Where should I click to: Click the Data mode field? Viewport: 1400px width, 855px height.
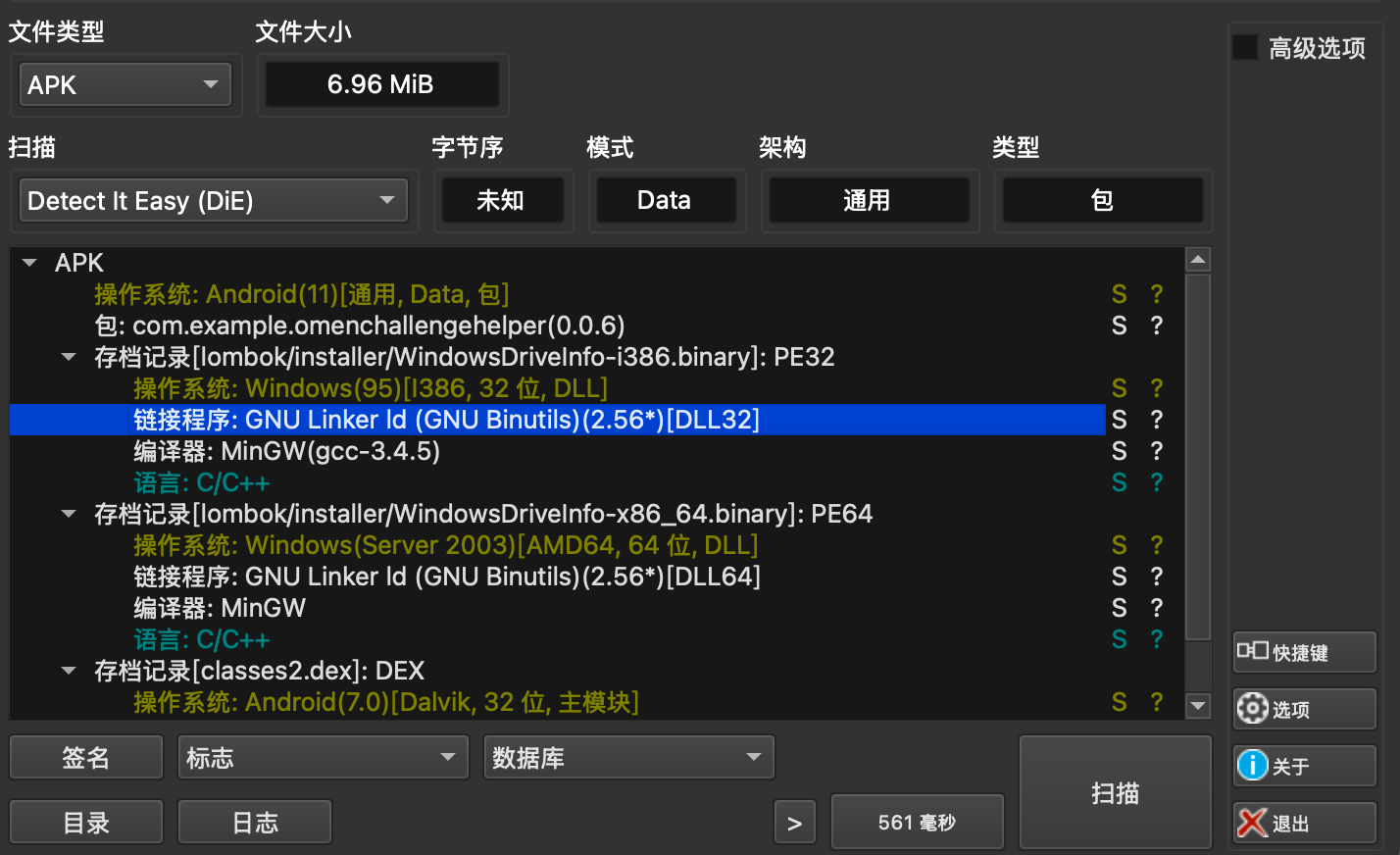666,200
